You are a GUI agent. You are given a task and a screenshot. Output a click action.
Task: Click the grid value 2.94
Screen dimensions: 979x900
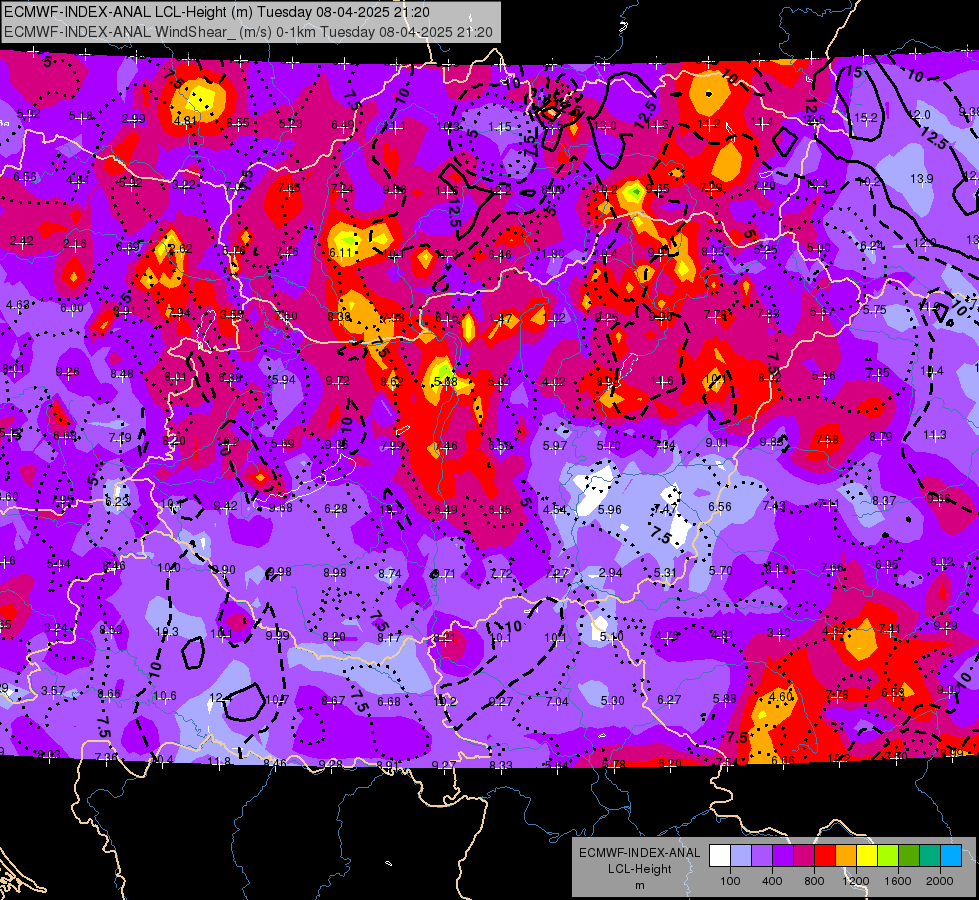tap(611, 573)
